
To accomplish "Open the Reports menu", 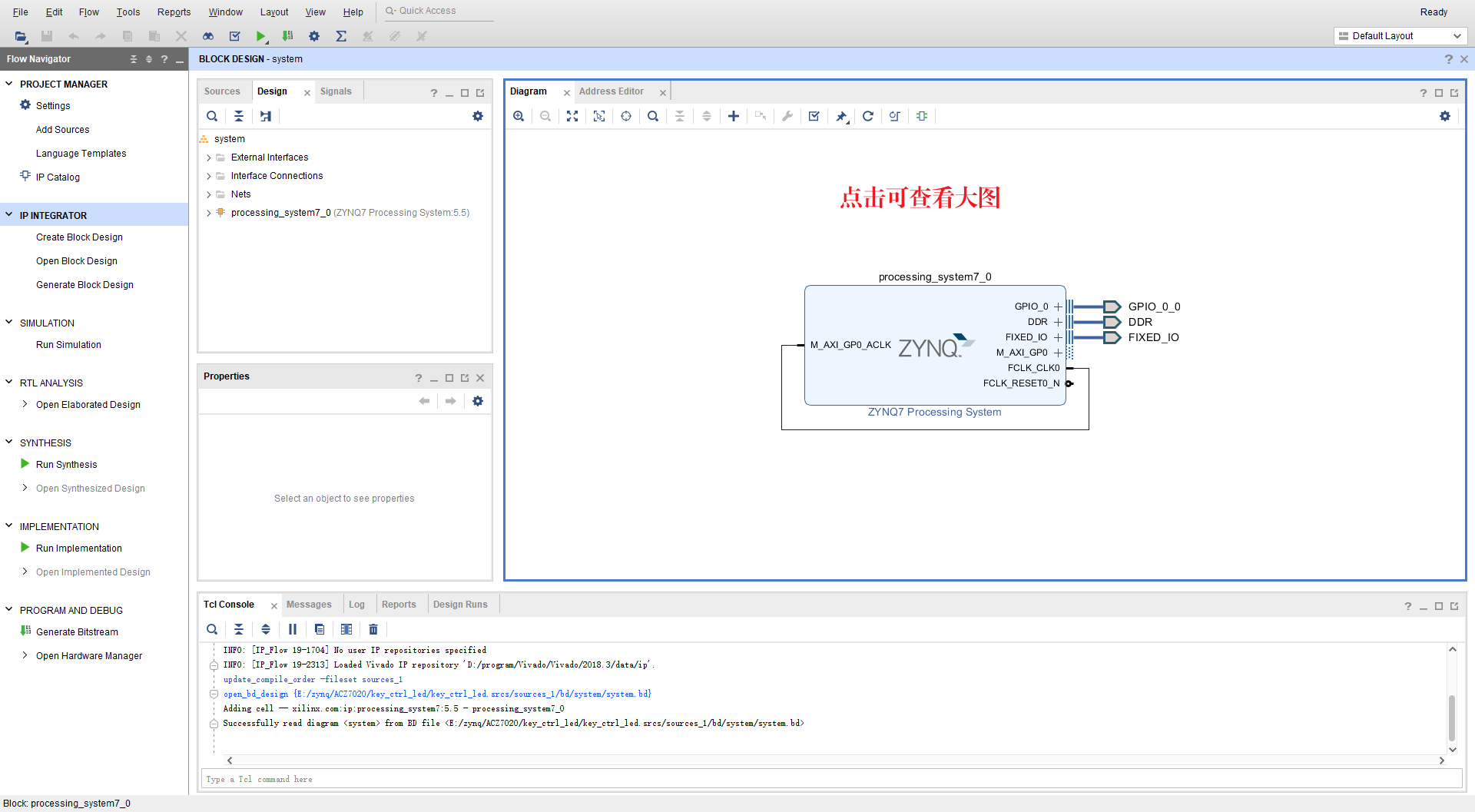I will point(174,12).
